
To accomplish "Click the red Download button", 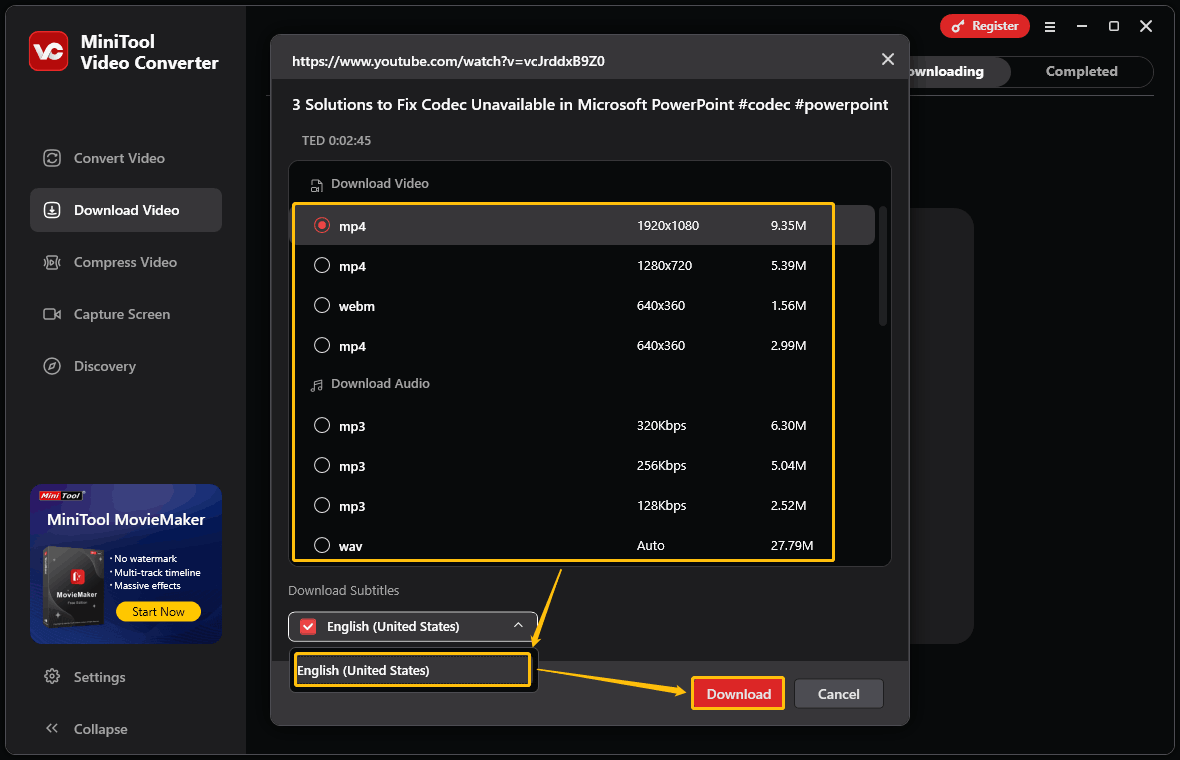I will (x=738, y=694).
